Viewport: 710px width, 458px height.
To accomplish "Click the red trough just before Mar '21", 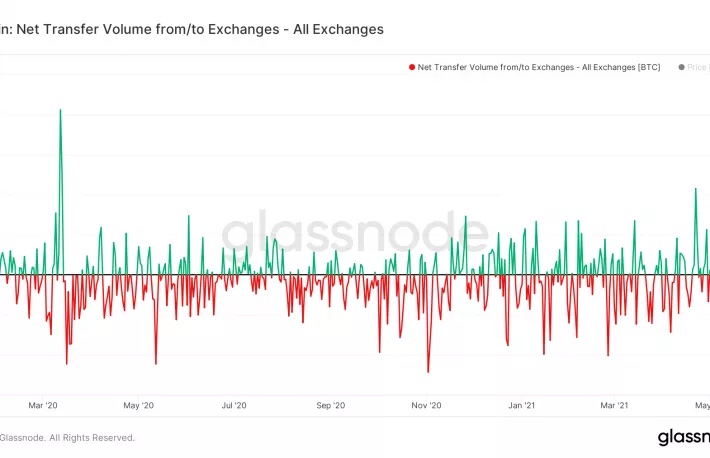I will point(607,354).
